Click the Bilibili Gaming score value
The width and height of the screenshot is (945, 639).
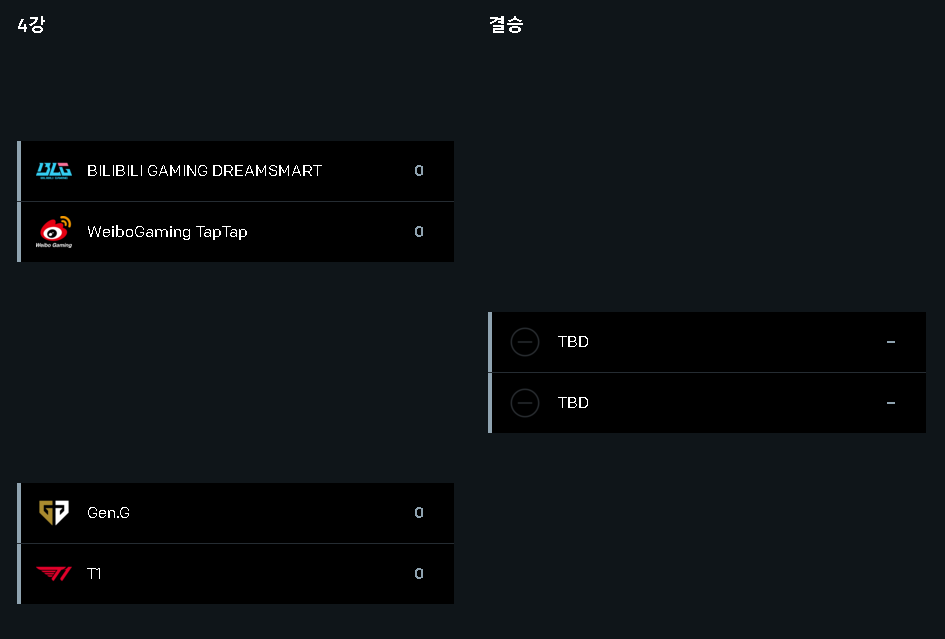pyautogui.click(x=419, y=171)
